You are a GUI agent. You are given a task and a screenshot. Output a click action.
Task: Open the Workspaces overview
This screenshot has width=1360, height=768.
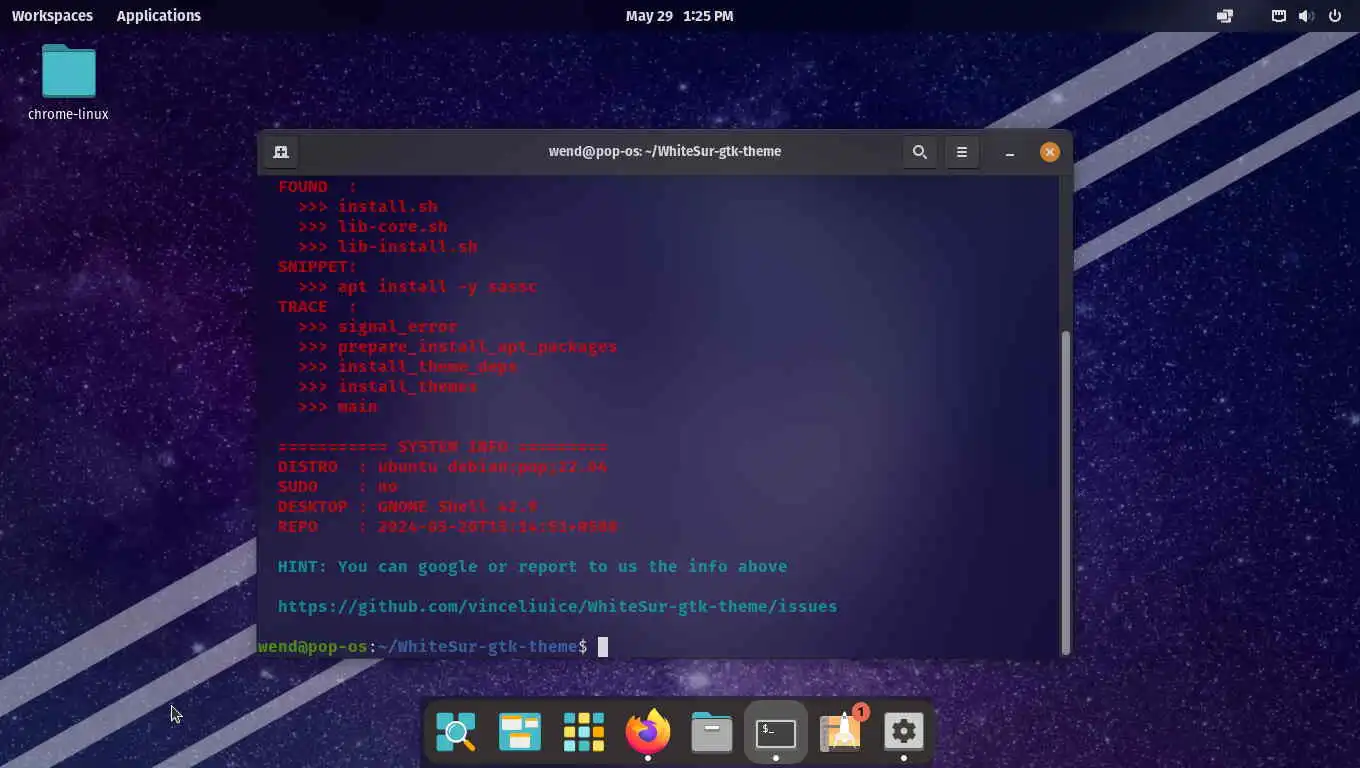pyautogui.click(x=52, y=16)
